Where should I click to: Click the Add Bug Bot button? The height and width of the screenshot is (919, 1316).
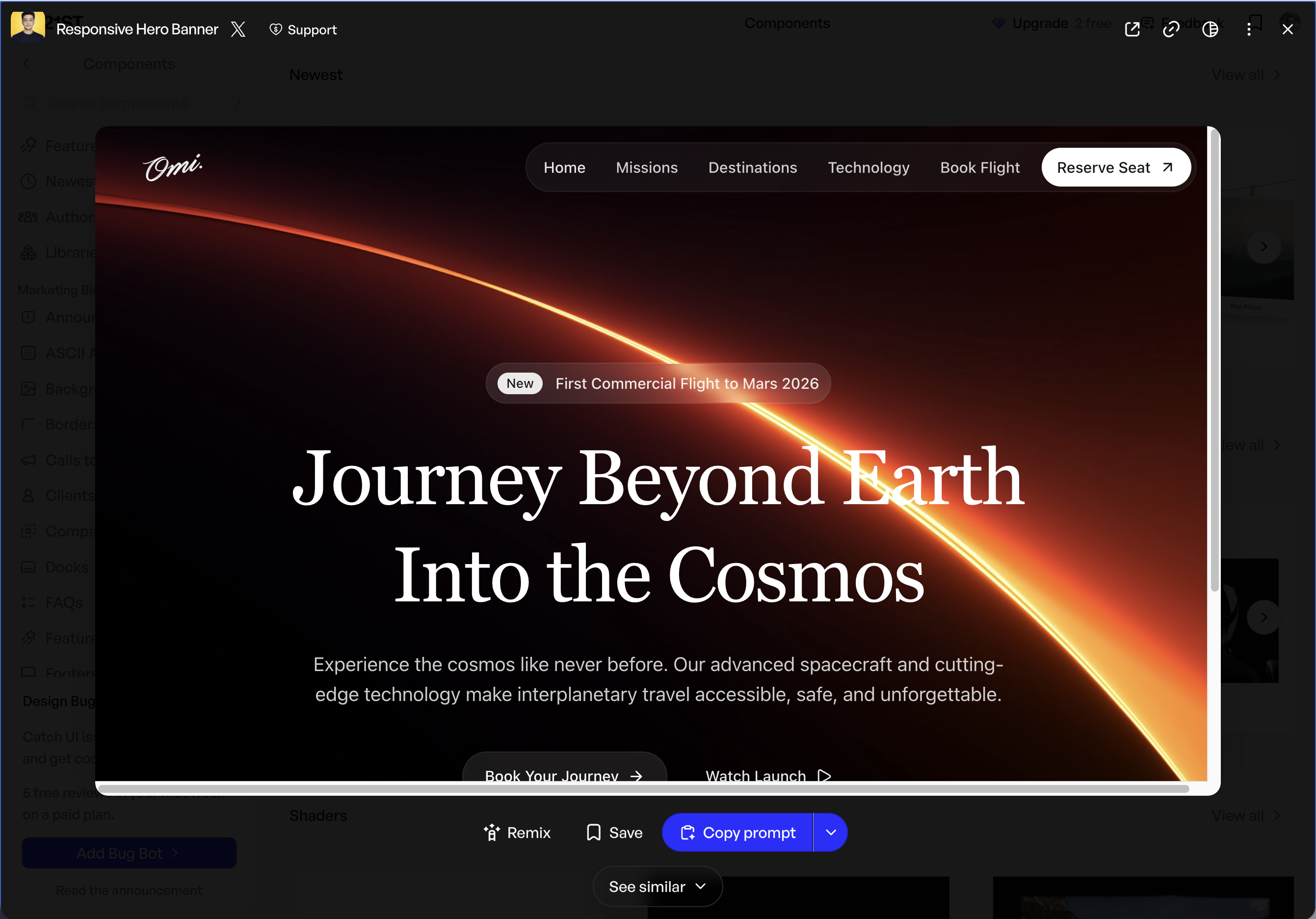coord(129,853)
